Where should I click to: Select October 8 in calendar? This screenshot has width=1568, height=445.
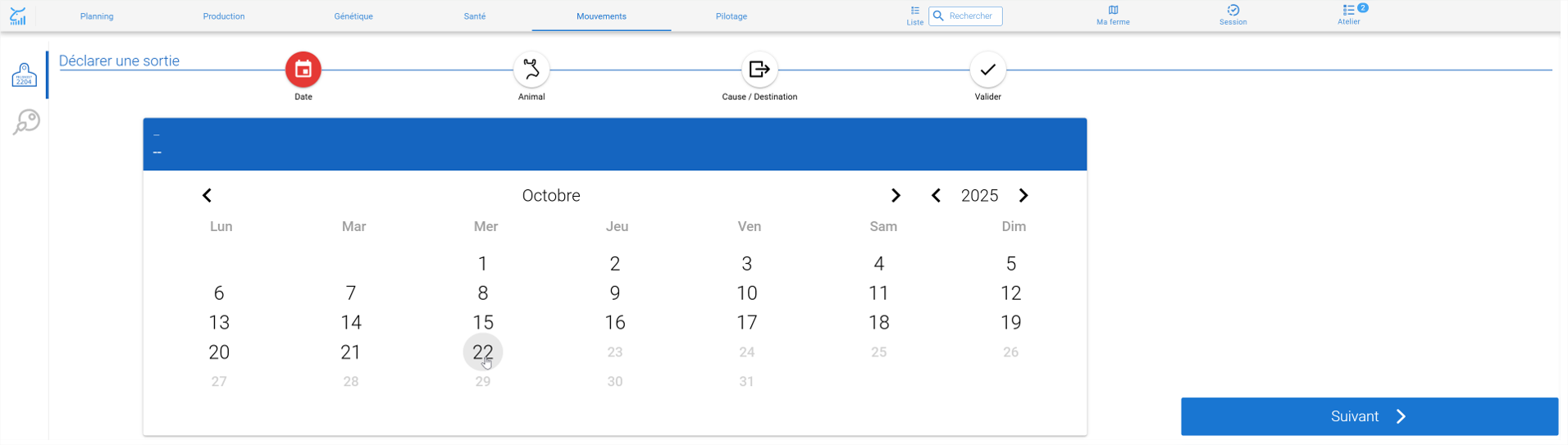pyautogui.click(x=483, y=293)
